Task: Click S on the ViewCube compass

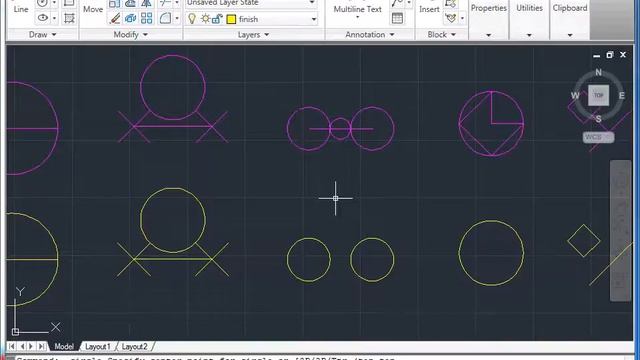Action: point(598,119)
